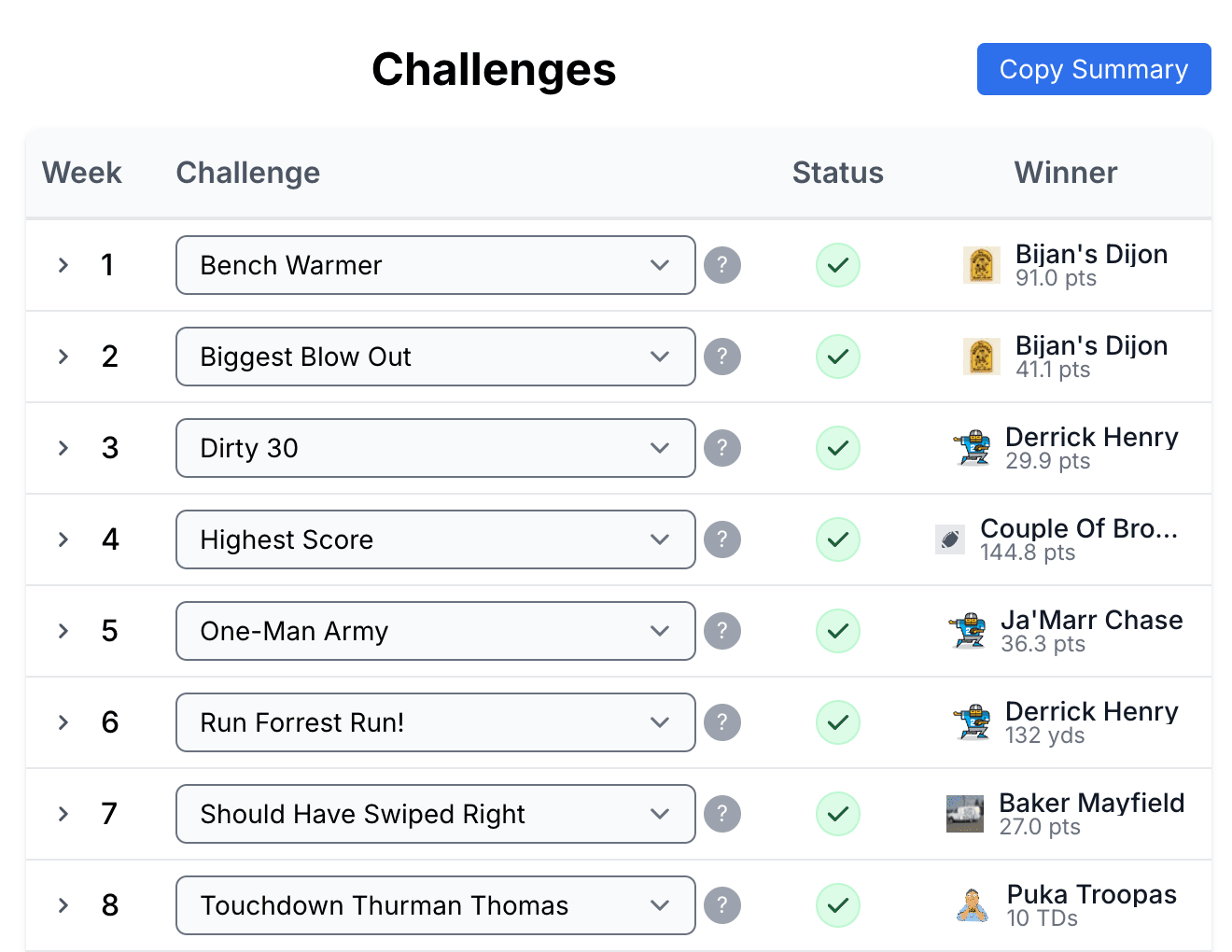Viewport: 1232px width, 952px height.
Task: Open Baker Mayfield's team thumbnail in Week 7
Action: [964, 814]
